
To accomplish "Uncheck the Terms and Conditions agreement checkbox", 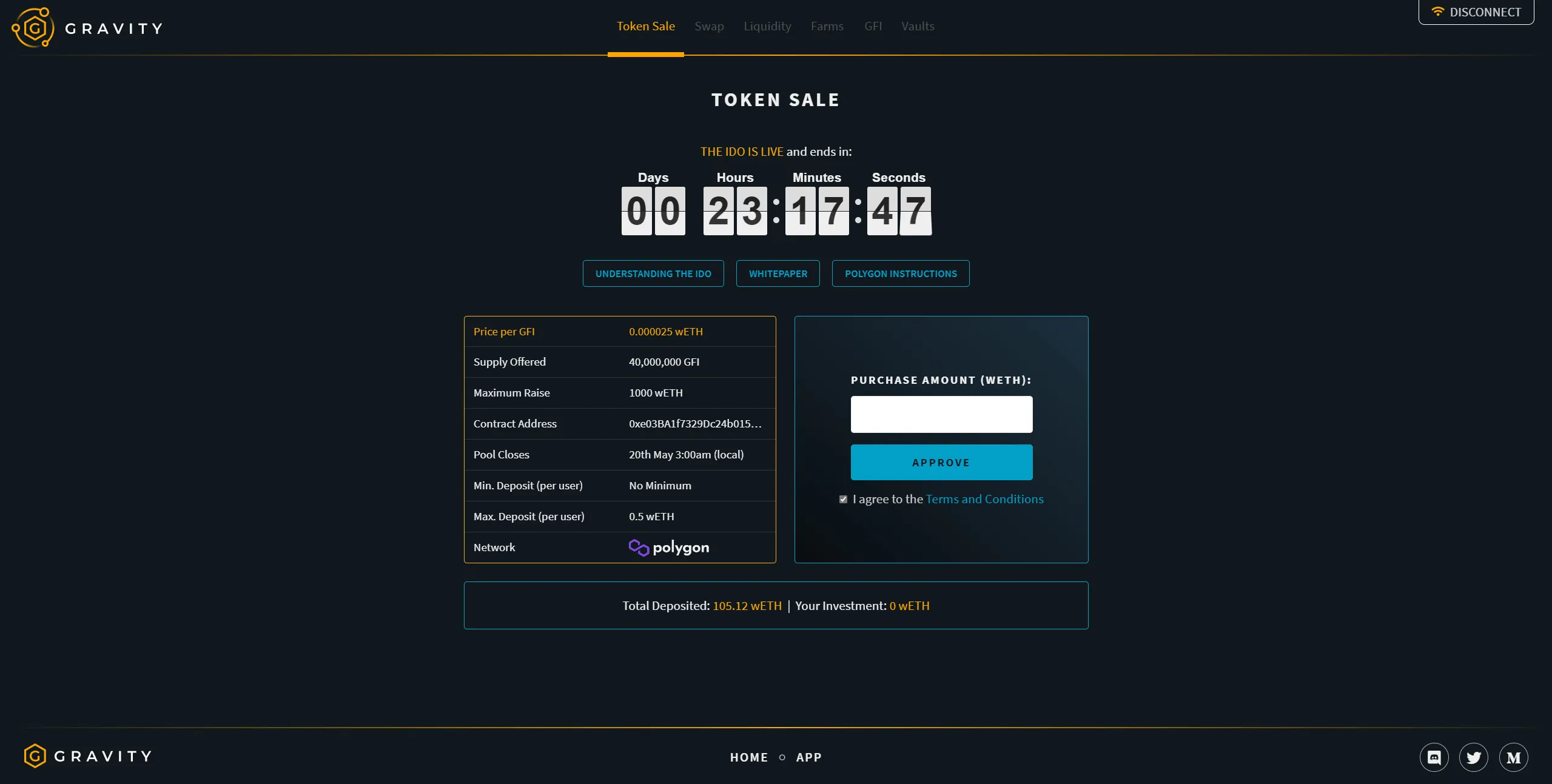I will (843, 499).
